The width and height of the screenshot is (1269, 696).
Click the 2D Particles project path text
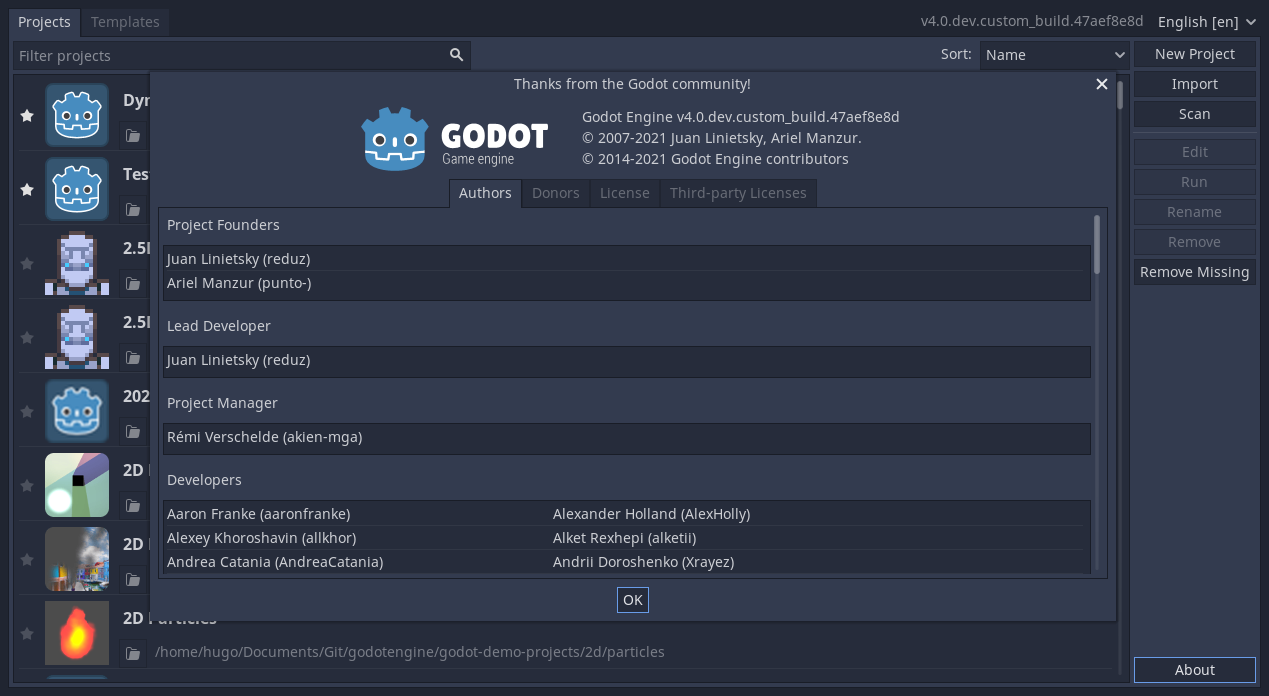(410, 652)
